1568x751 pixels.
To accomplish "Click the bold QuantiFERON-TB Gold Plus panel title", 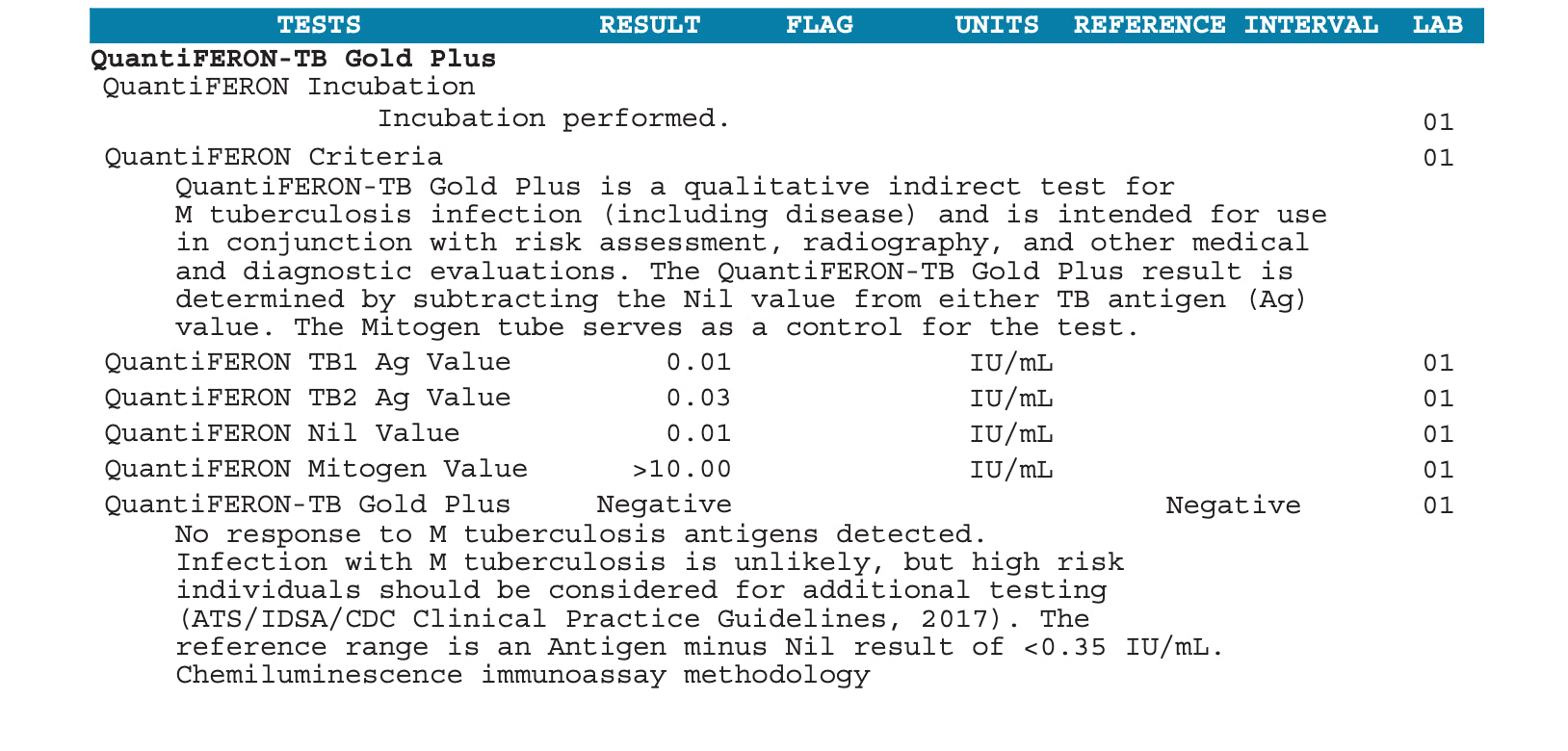I will point(294,59).
